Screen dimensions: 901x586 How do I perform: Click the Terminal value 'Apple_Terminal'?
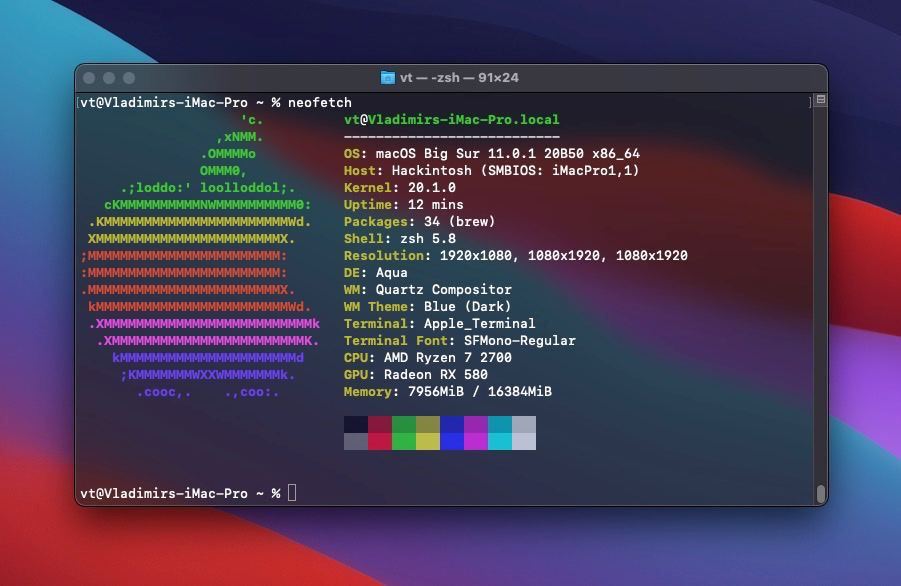pos(480,323)
